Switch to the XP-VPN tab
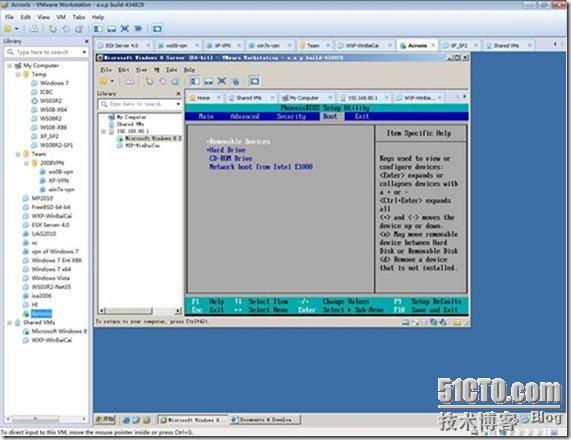 pos(222,46)
